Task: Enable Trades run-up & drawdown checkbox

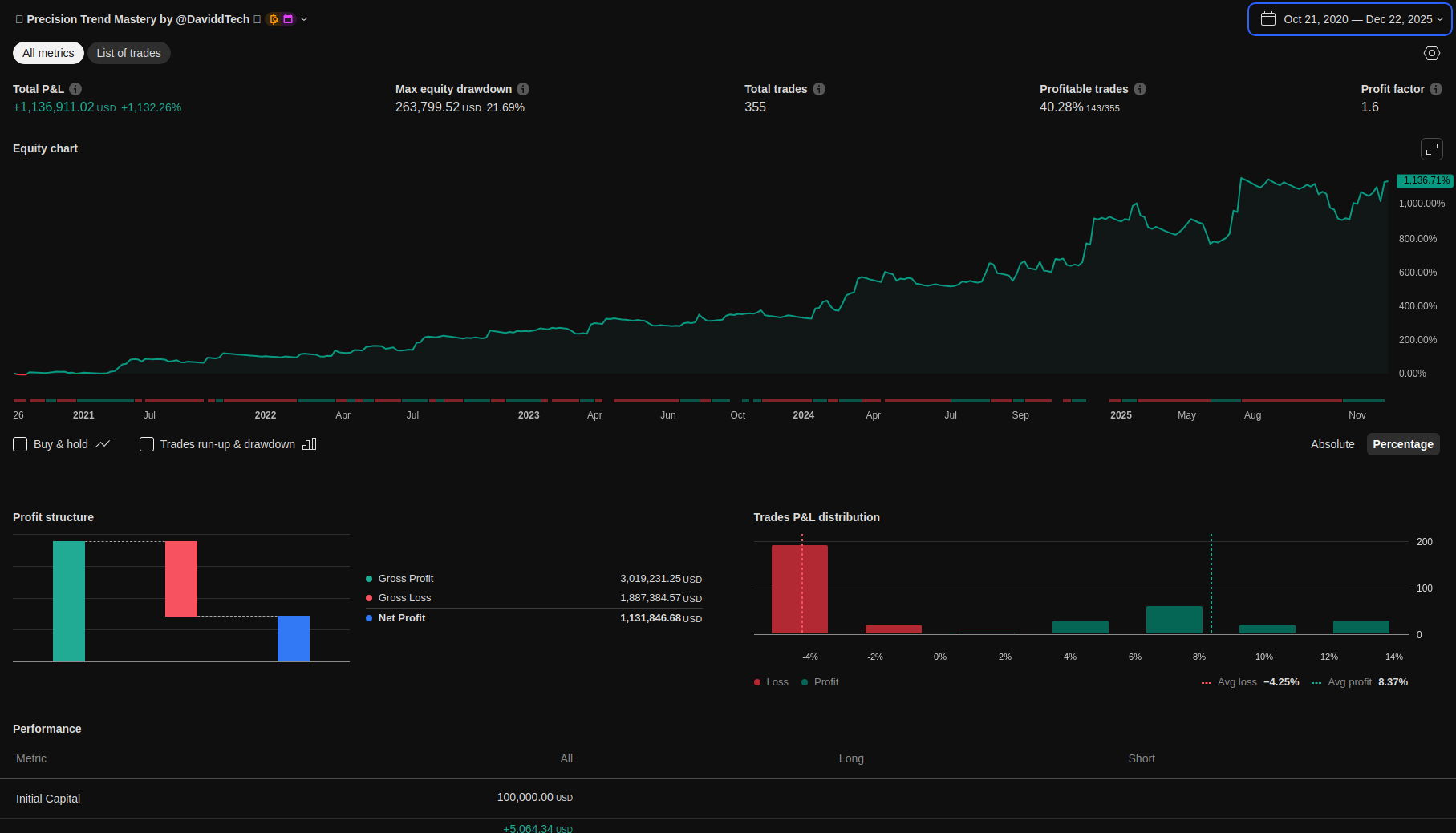Action: click(147, 444)
